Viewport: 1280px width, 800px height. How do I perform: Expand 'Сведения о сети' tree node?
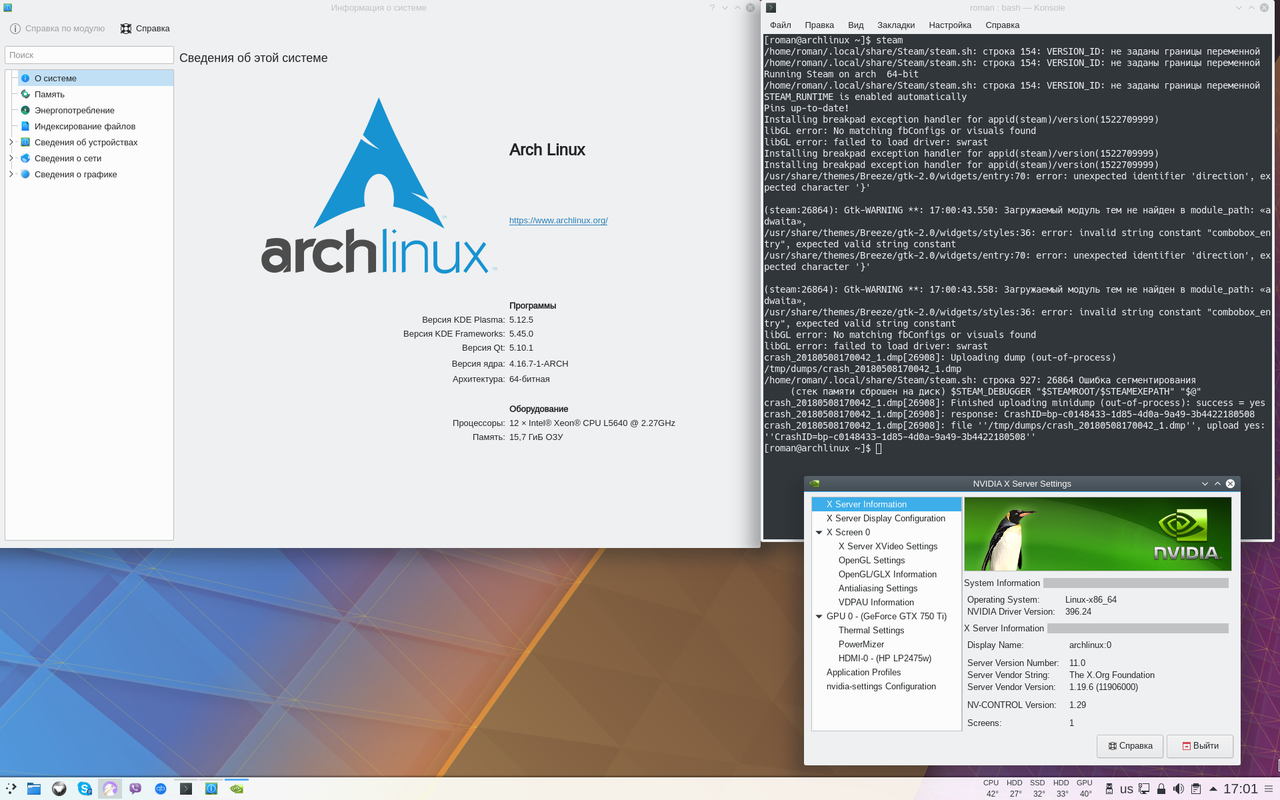(11, 158)
